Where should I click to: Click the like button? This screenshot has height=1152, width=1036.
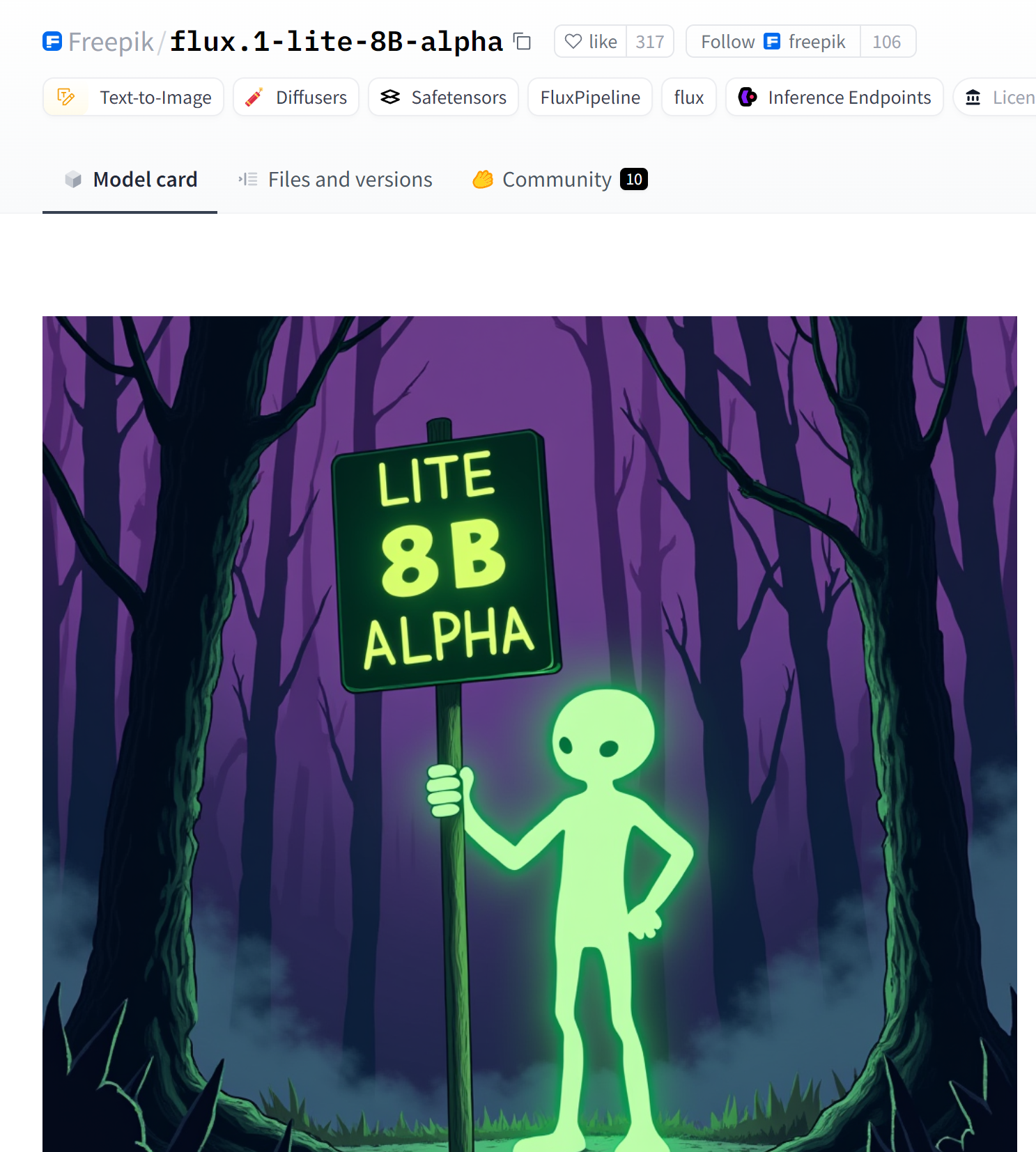point(591,42)
